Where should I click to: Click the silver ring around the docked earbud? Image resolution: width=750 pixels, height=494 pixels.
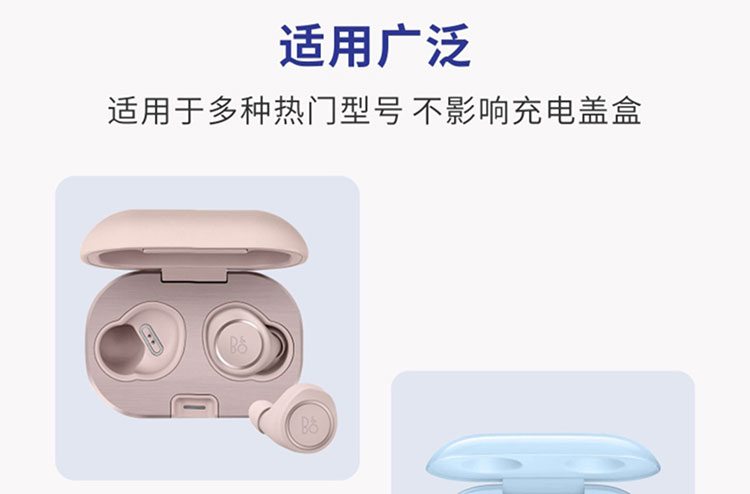click(238, 344)
